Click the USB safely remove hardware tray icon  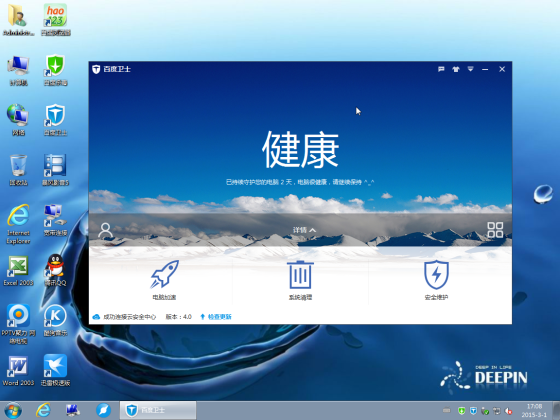(x=485, y=411)
